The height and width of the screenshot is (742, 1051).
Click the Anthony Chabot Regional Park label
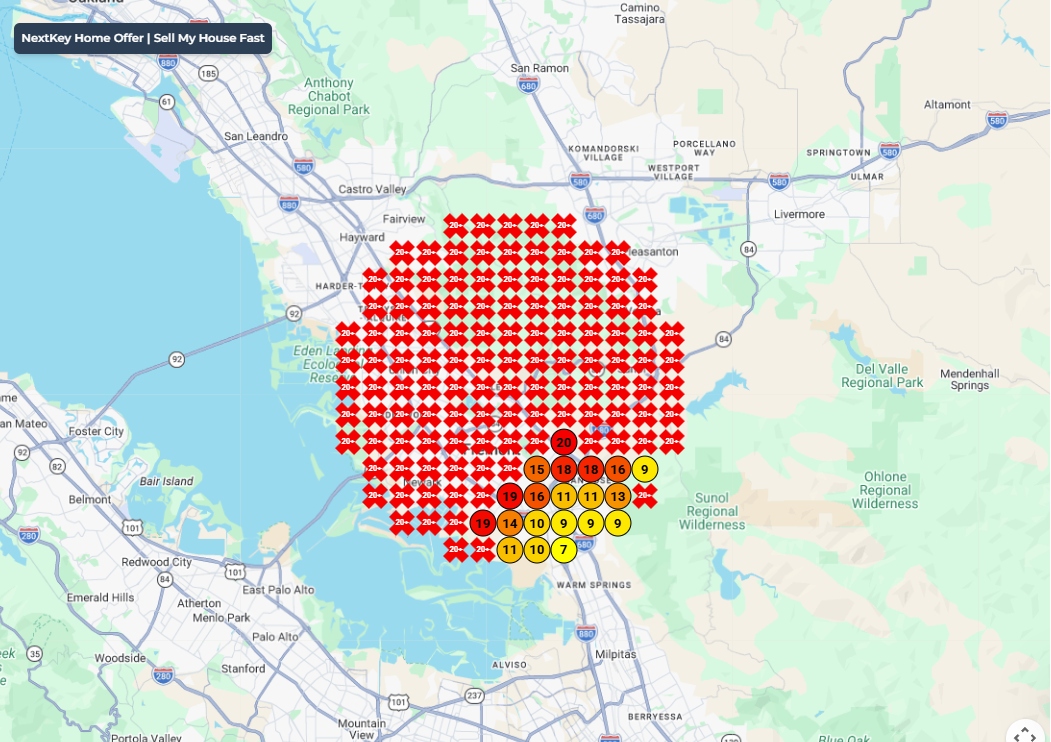[x=328, y=97]
